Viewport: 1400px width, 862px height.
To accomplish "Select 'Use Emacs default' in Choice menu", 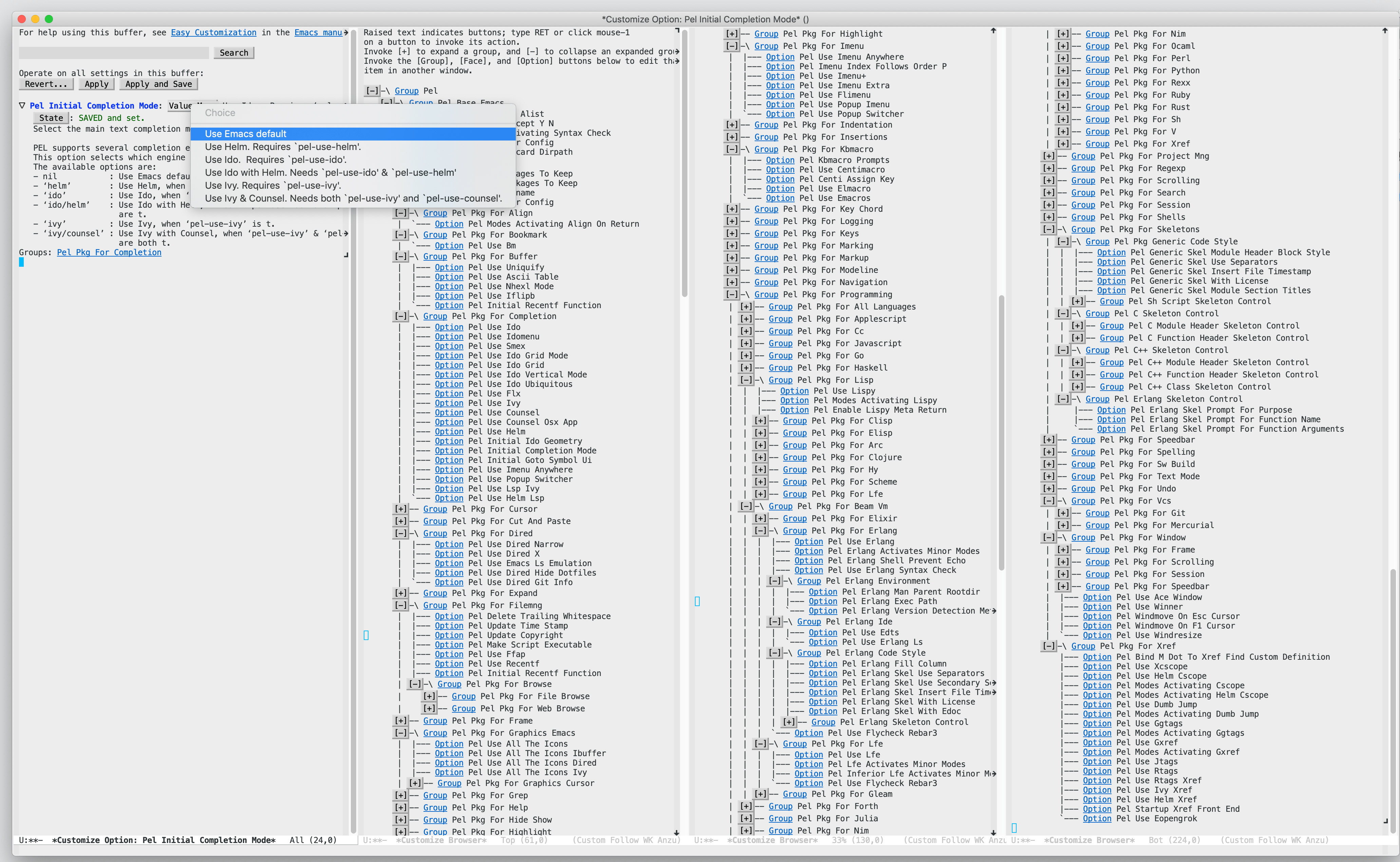I will click(x=353, y=133).
